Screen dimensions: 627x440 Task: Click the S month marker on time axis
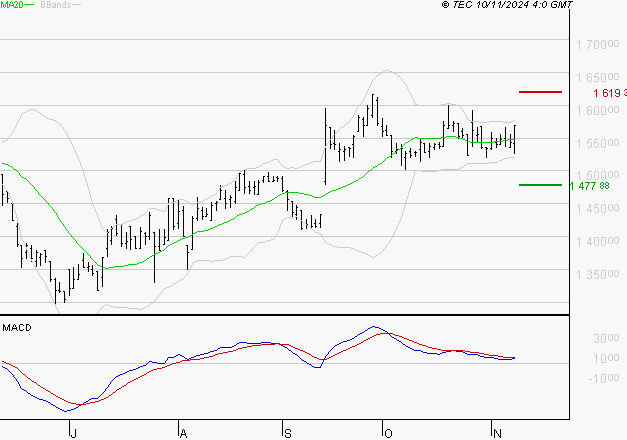point(288,433)
